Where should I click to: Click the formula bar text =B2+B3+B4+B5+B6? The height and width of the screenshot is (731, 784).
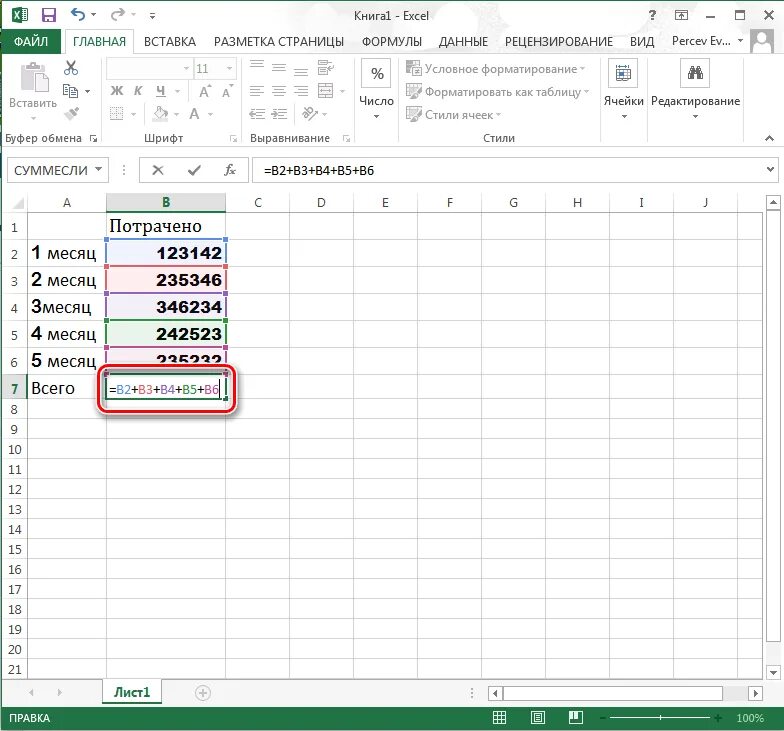click(x=318, y=170)
